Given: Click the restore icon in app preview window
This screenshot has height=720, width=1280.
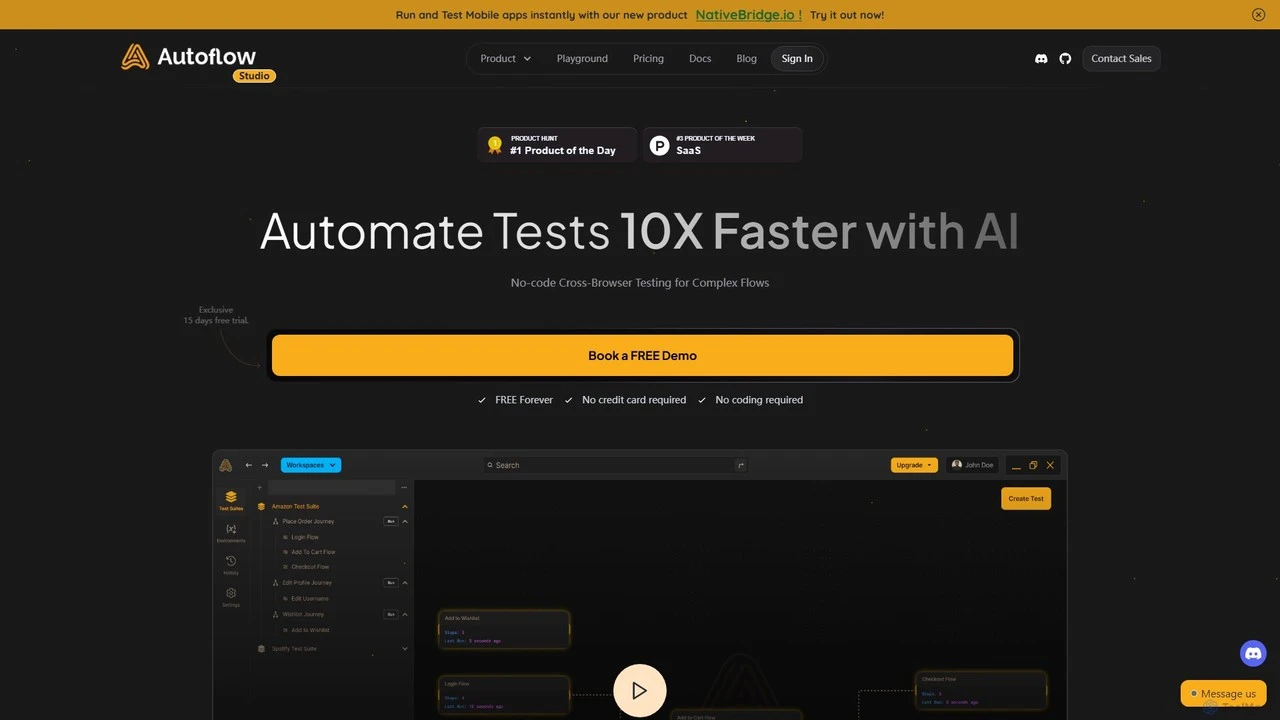Looking at the screenshot, I should [1033, 465].
